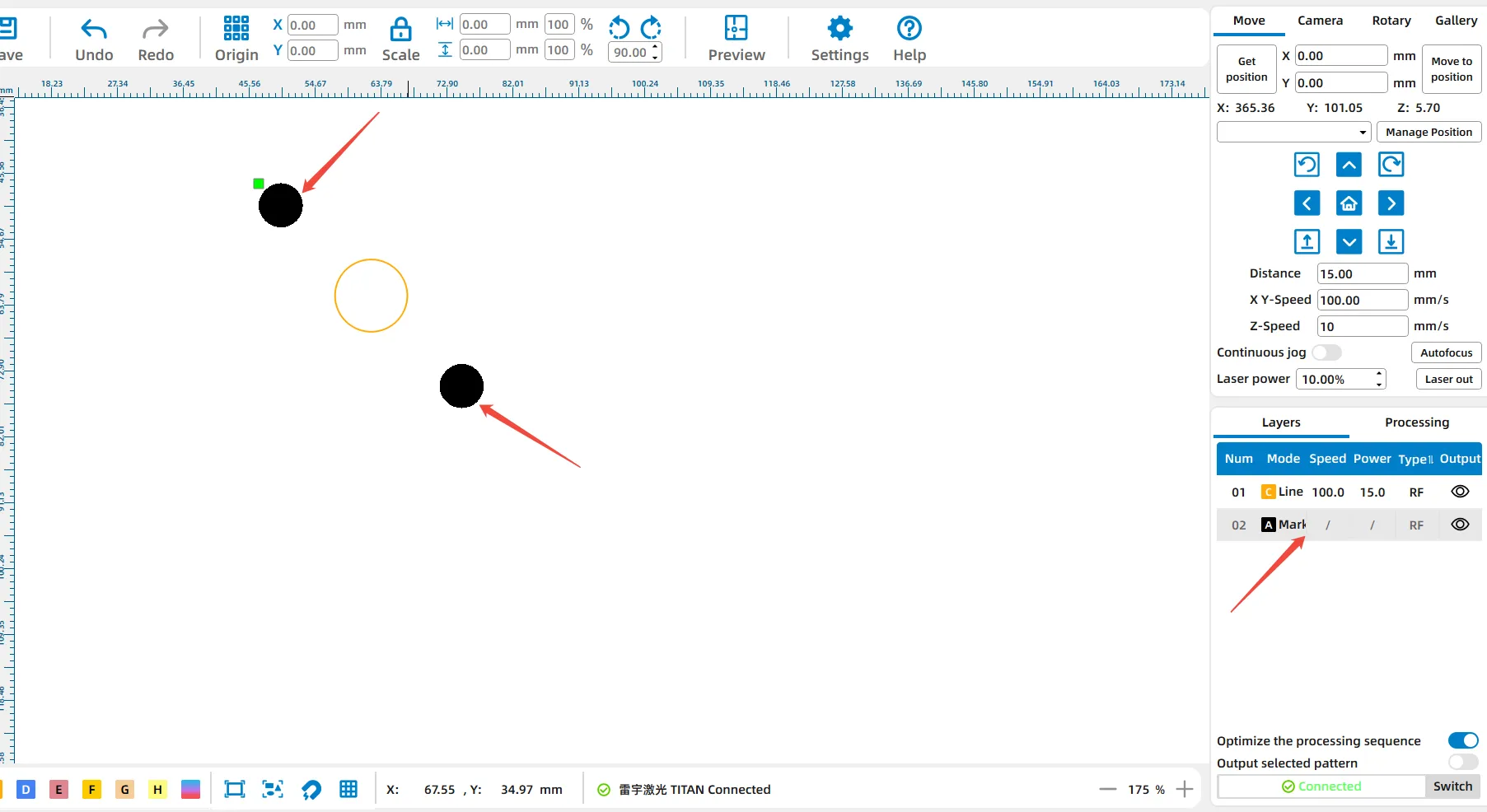The height and width of the screenshot is (812, 1487).
Task: Increase rotation angle with the stepper arrow
Action: click(x=655, y=48)
